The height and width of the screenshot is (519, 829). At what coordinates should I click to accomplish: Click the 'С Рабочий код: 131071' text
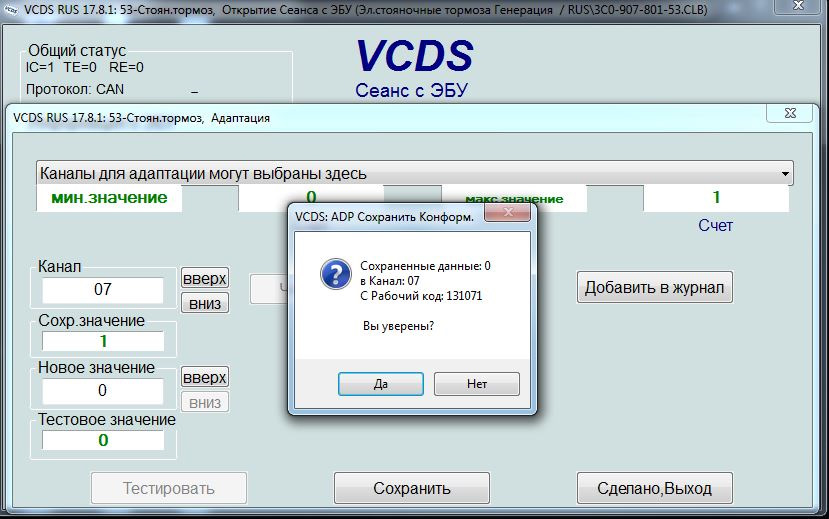(x=421, y=296)
